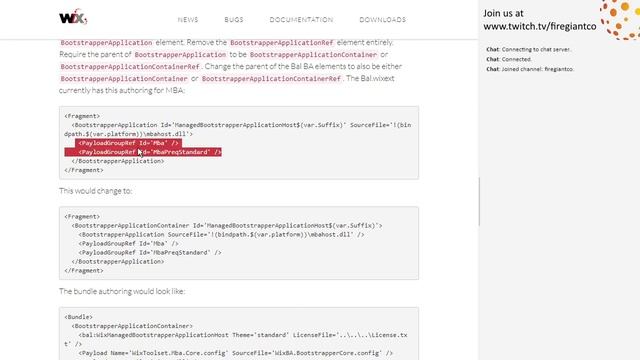The height and width of the screenshot is (360, 640).
Task: Click the closing </BootstrapperApplication> line in second block
Action: tap(118, 261)
